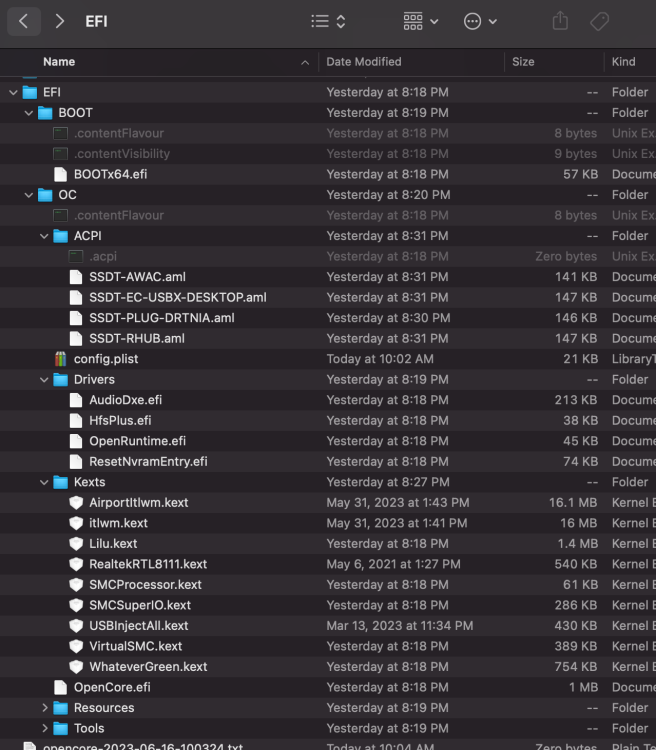Select USBInjectAll.kext file name

139,626
